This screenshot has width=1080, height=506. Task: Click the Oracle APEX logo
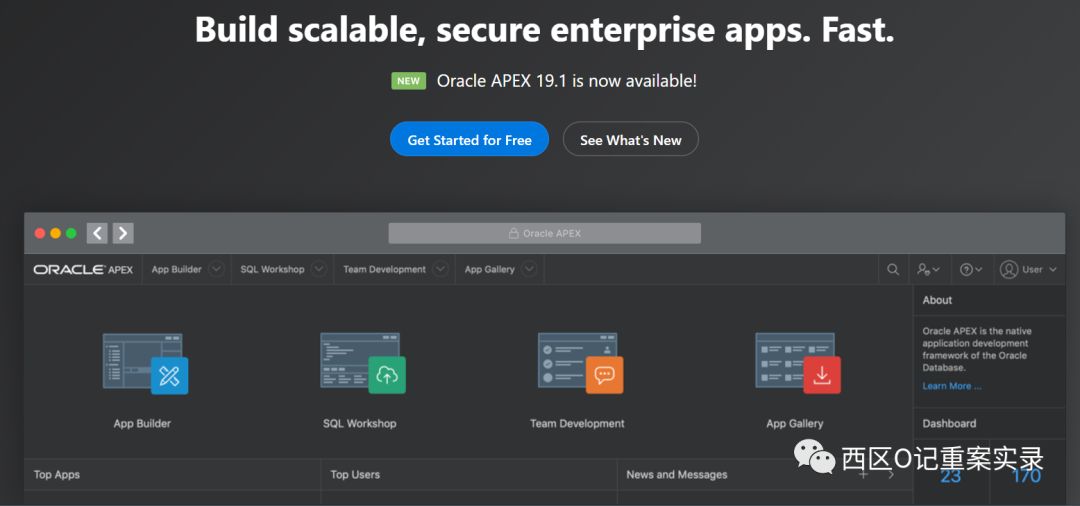pos(83,269)
